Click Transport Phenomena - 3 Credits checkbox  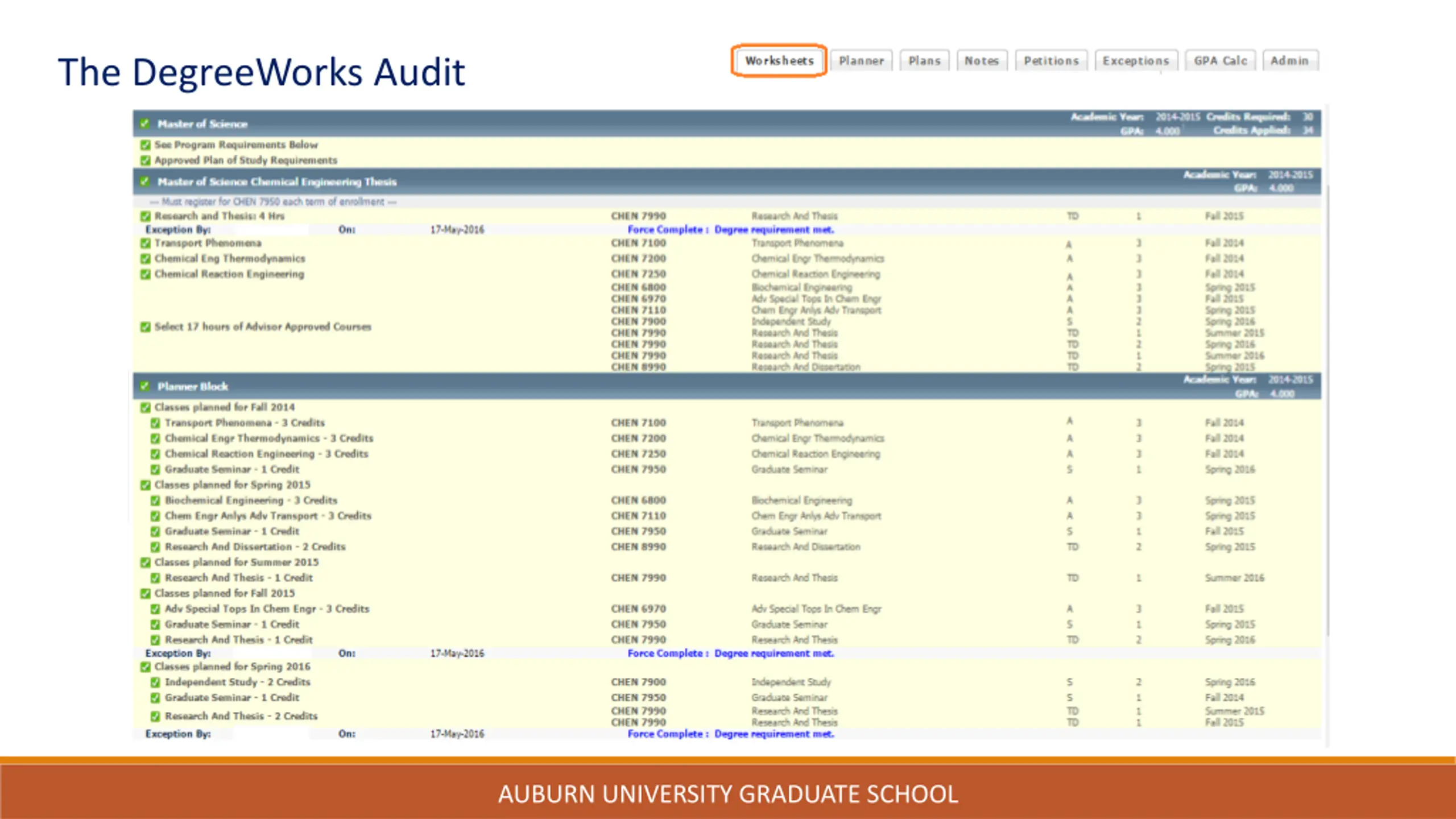(x=155, y=423)
